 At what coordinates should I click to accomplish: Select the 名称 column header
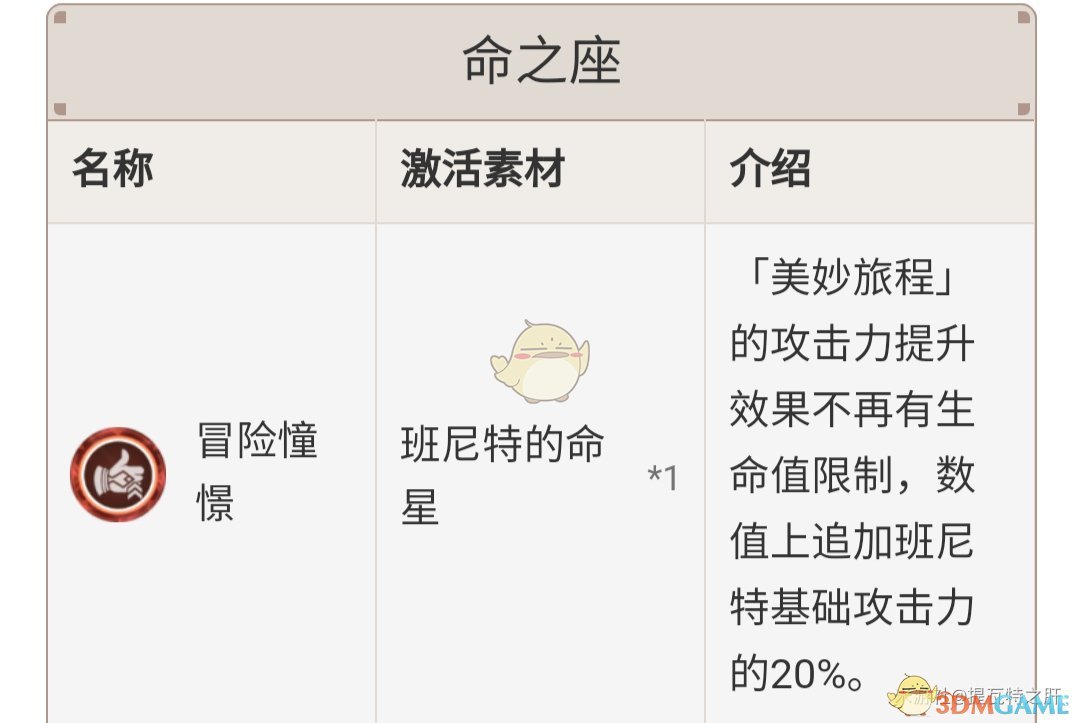[x=112, y=170]
